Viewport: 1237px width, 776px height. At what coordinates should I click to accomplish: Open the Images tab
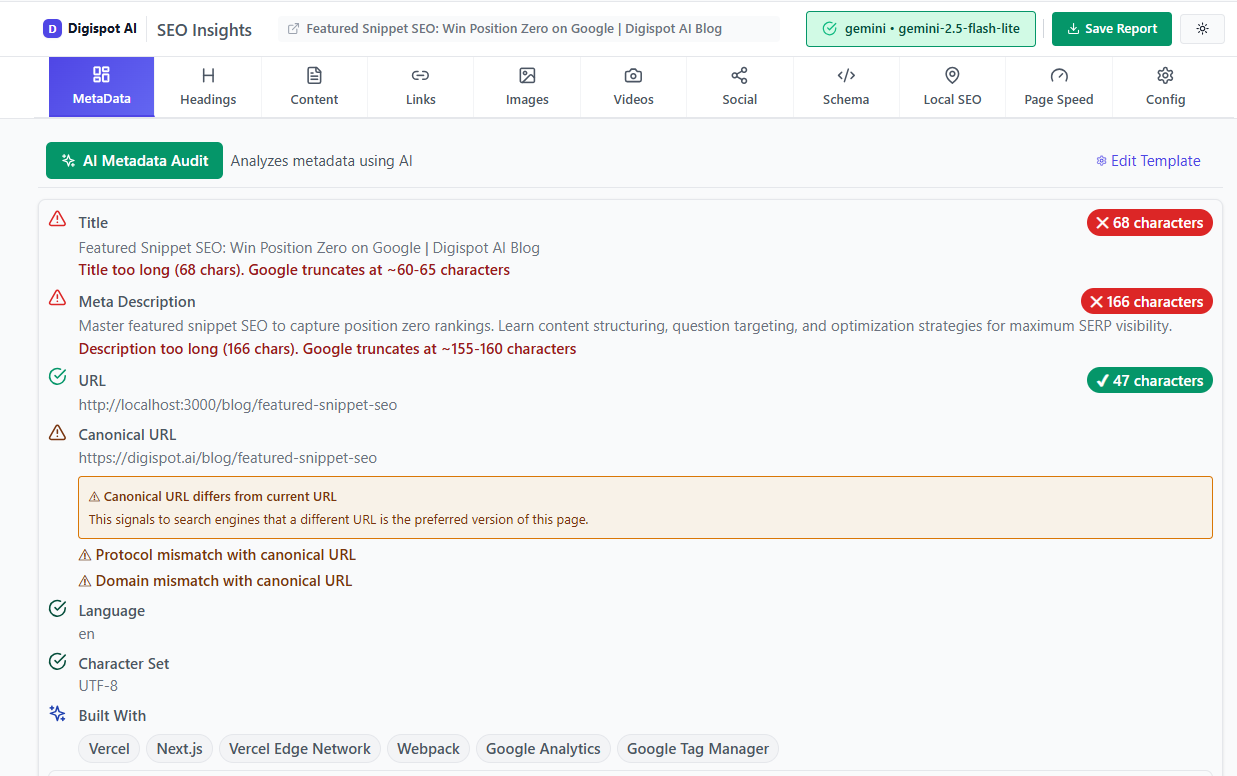pos(527,86)
